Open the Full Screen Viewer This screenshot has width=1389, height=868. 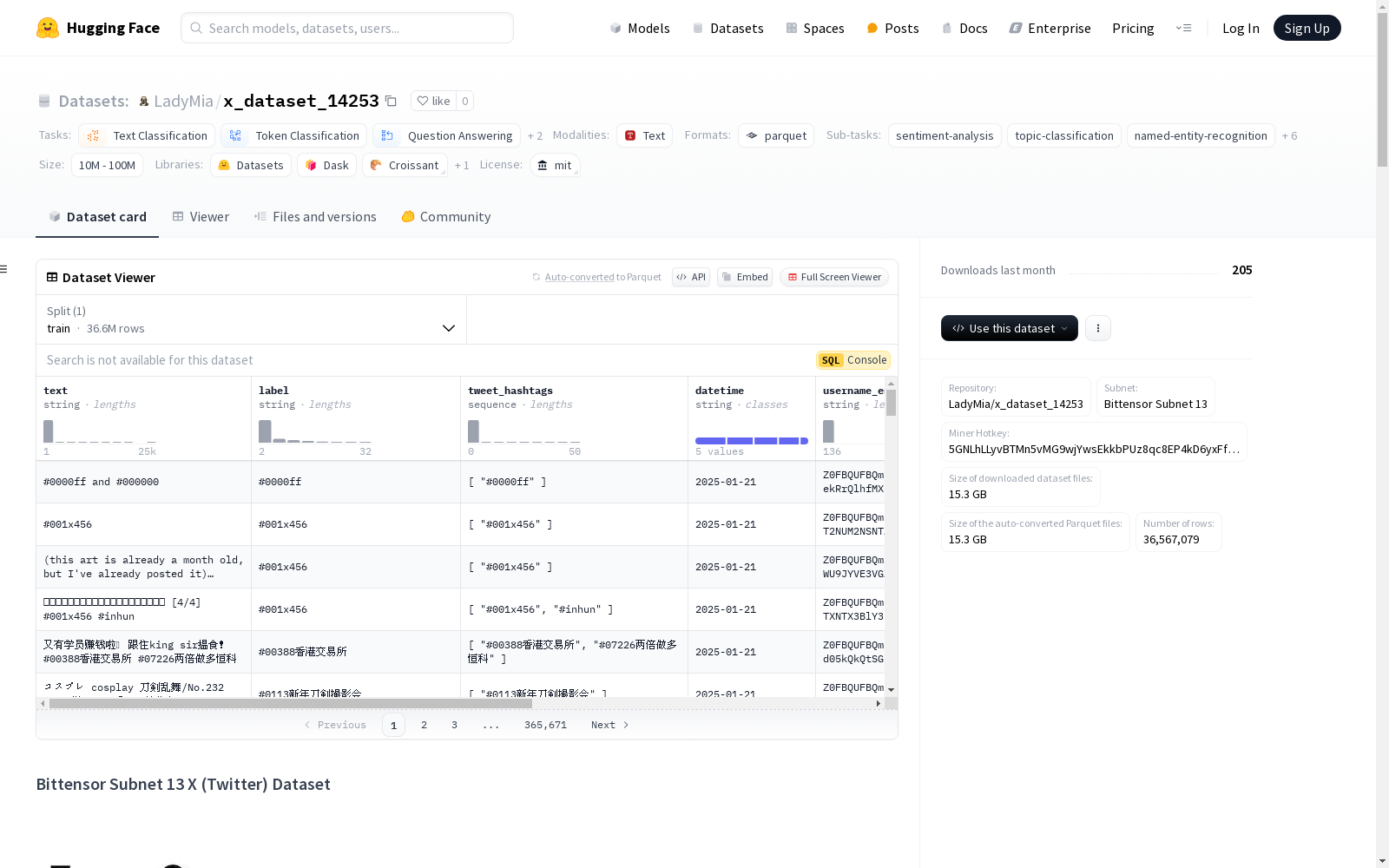click(x=834, y=277)
